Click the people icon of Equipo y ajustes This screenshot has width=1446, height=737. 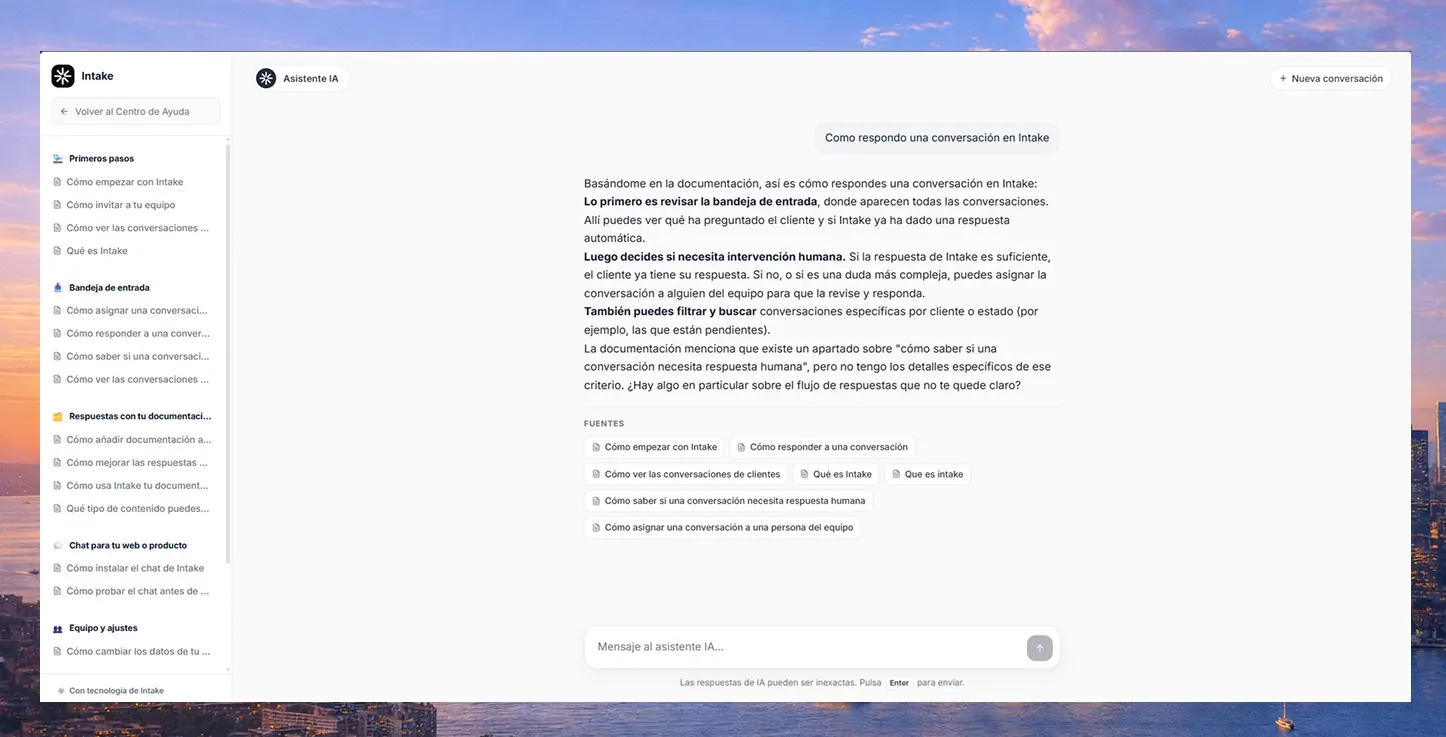tap(58, 629)
